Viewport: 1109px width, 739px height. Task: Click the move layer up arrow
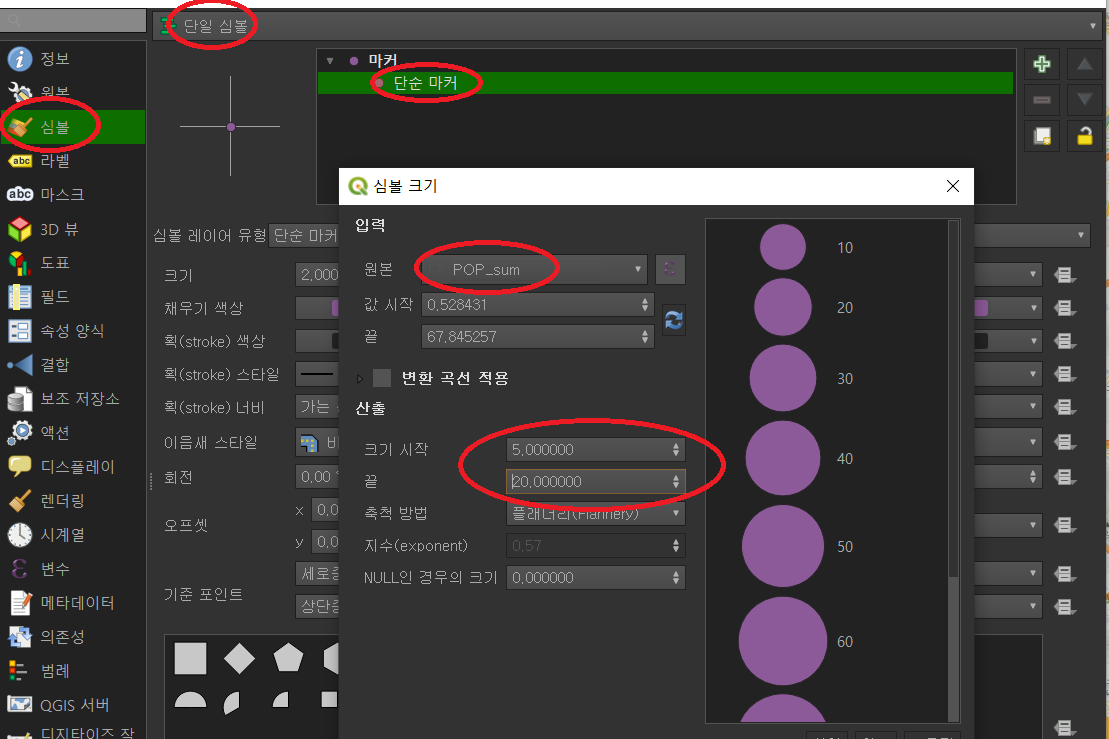[1084, 64]
